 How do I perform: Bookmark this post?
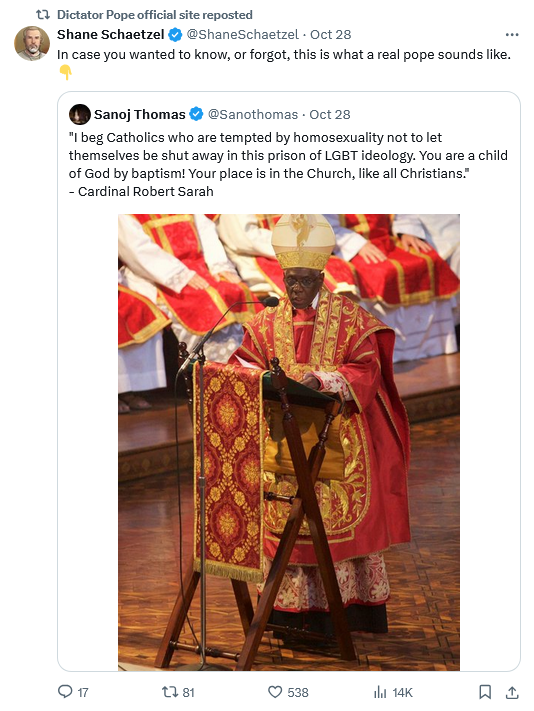485,692
